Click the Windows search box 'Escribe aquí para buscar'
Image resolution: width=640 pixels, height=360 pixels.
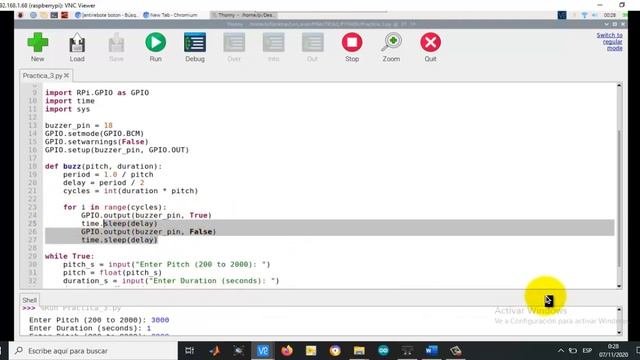[94, 351]
